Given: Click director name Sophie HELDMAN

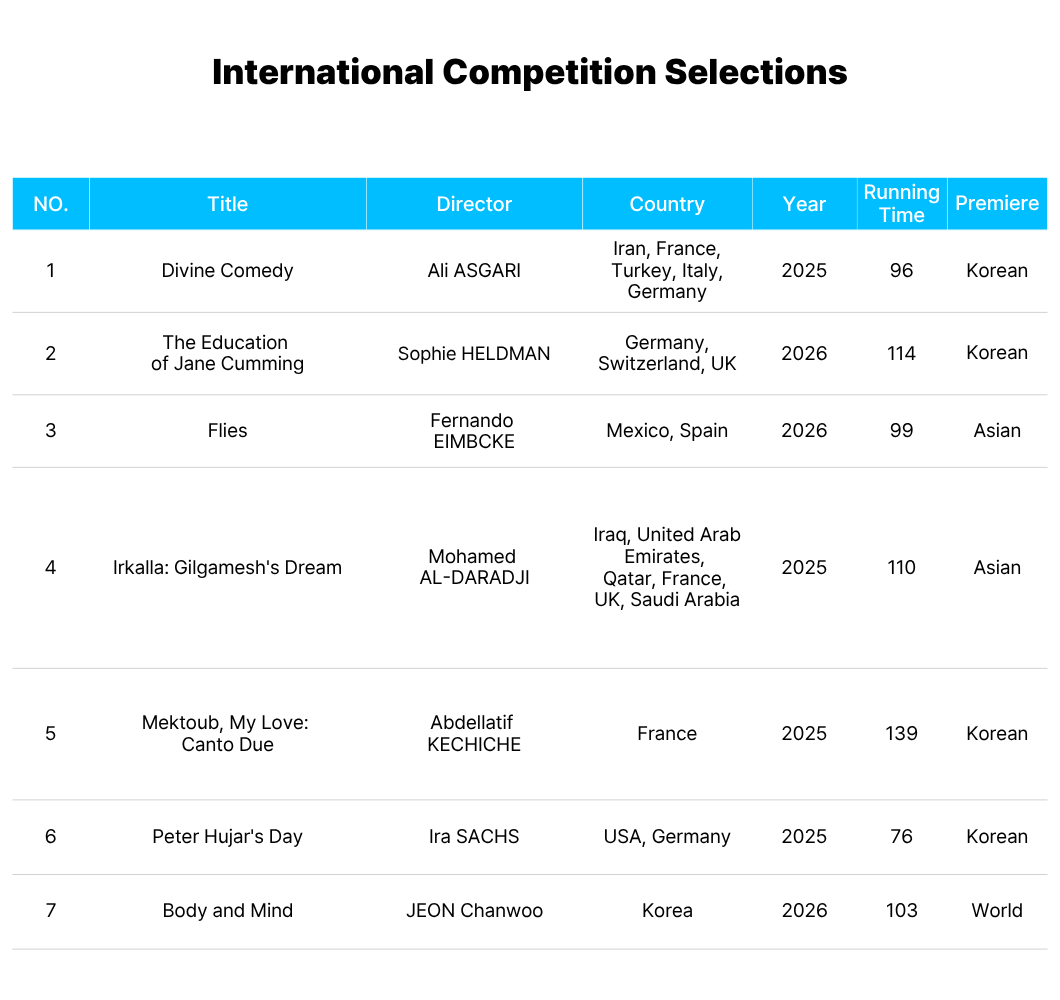Looking at the screenshot, I should pyautogui.click(x=474, y=354).
